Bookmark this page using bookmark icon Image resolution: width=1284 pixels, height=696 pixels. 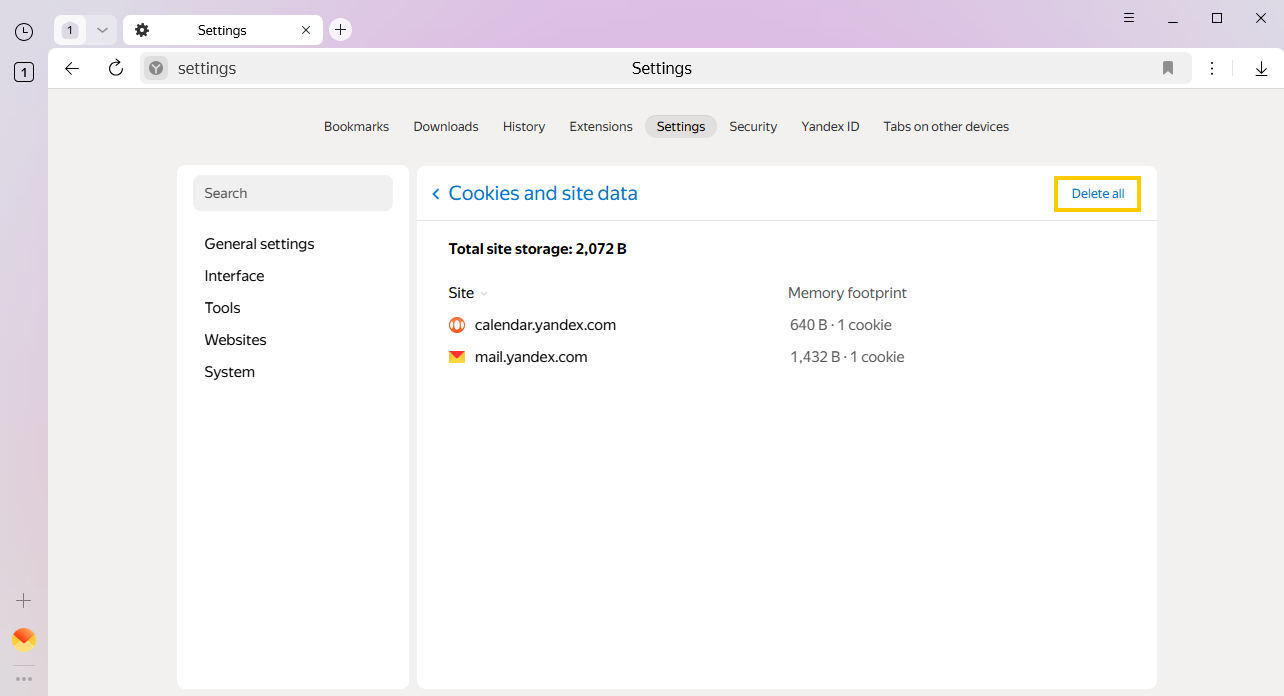coord(1167,68)
